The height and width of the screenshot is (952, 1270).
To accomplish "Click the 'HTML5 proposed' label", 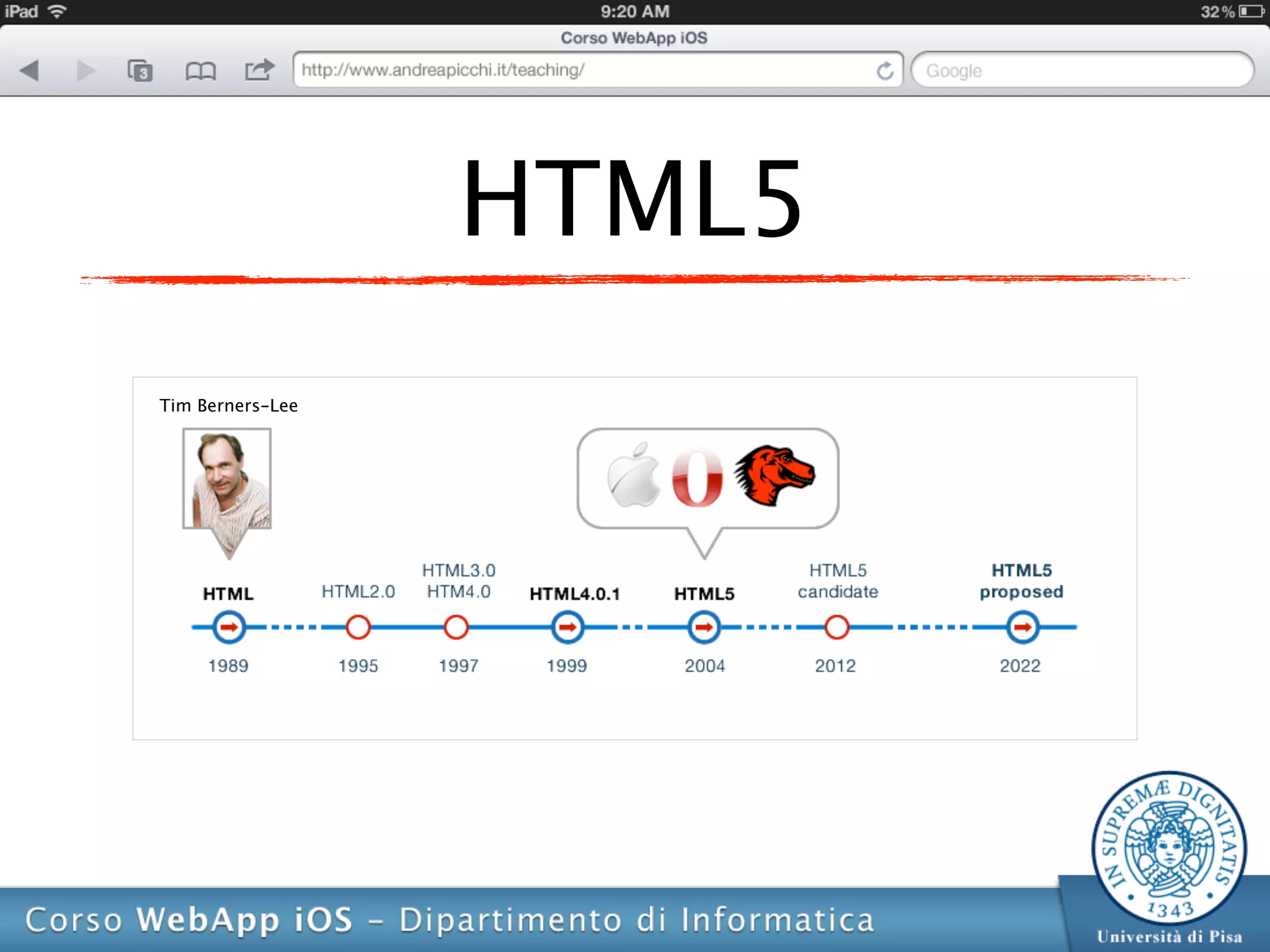I will click(1021, 581).
